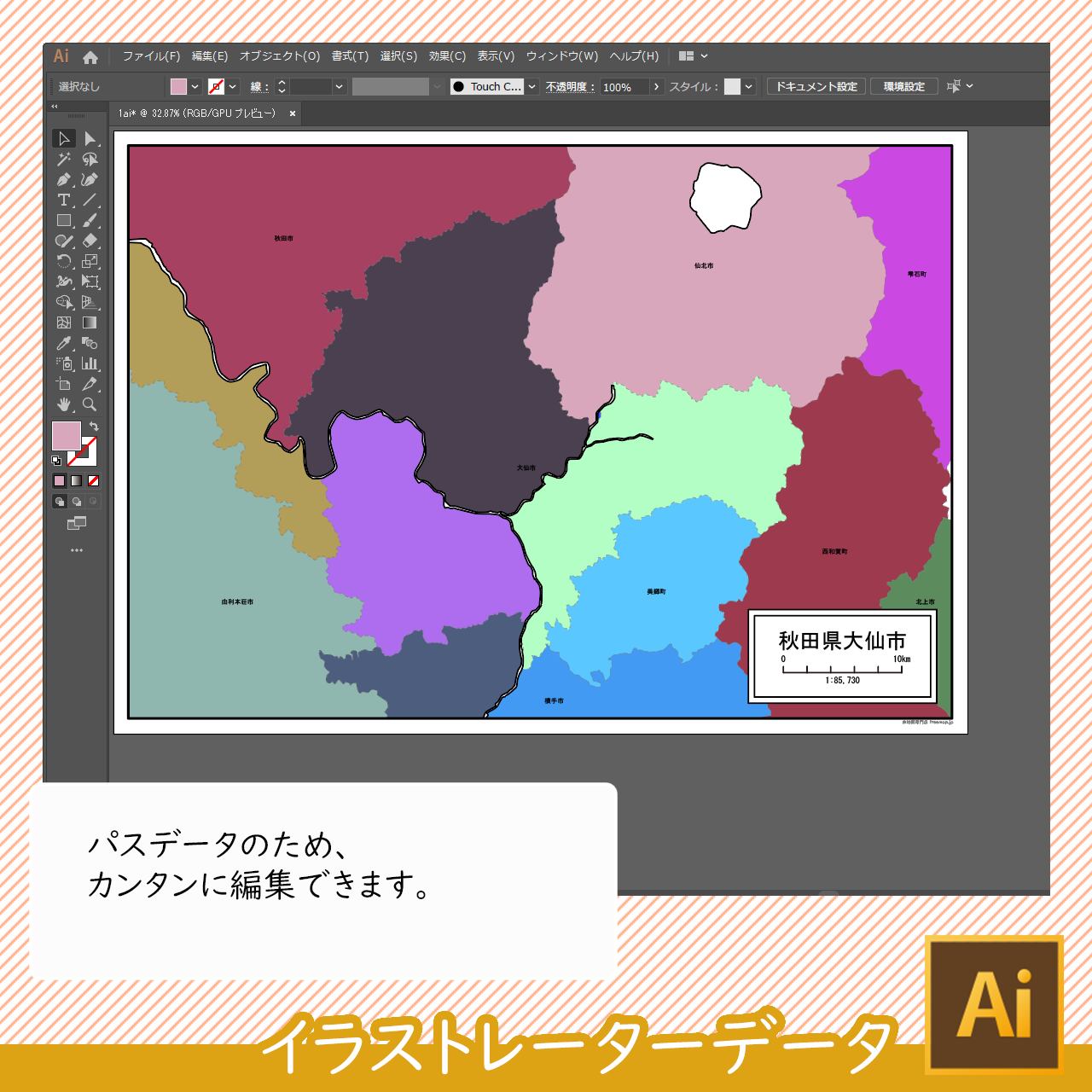Select the Line Segment tool

[90, 200]
